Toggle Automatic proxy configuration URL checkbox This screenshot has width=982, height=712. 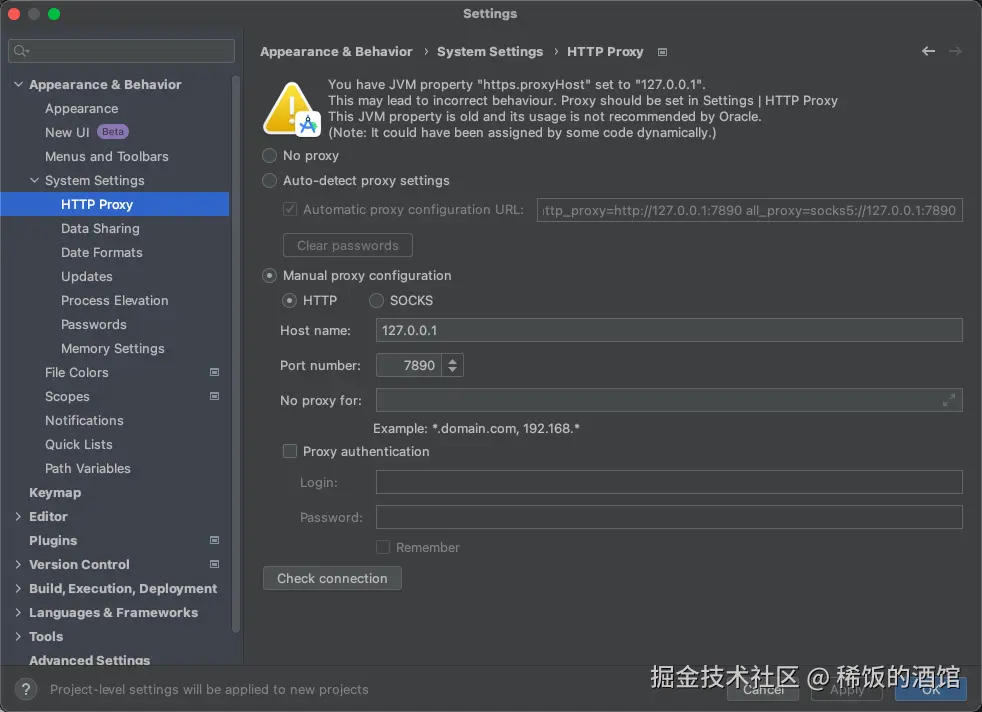(x=290, y=209)
